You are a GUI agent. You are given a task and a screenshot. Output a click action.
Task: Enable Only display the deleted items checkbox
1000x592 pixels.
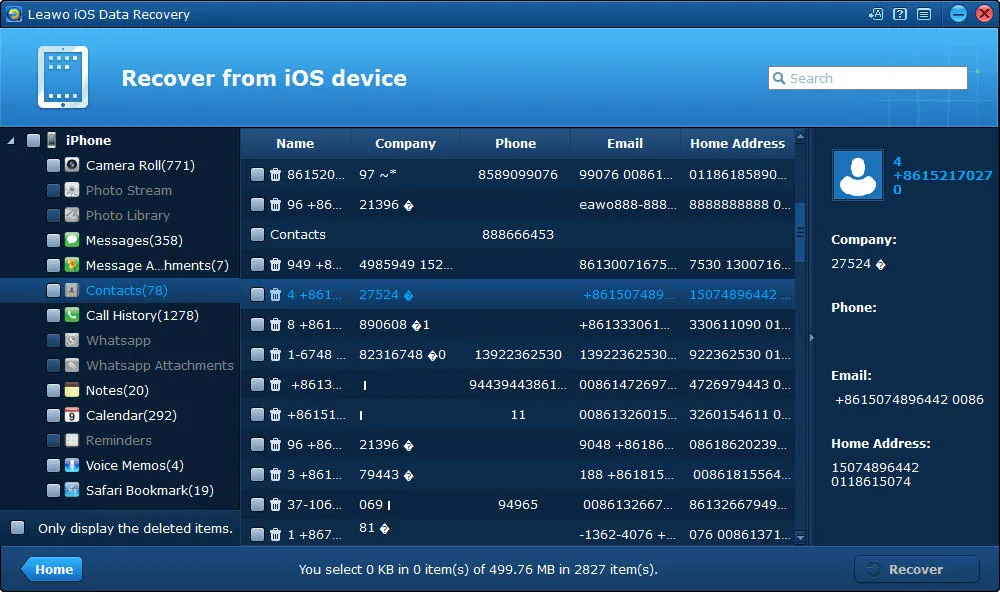pyautogui.click(x=18, y=528)
